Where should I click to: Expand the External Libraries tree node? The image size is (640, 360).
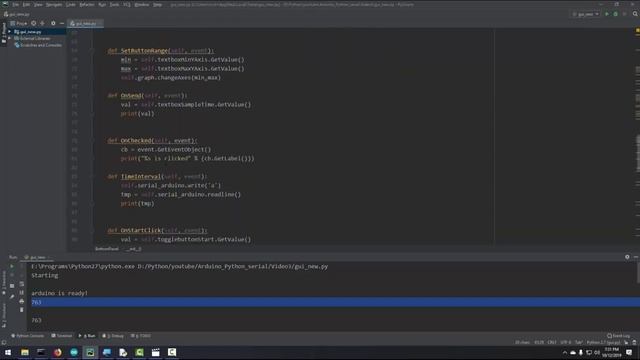coord(9,38)
